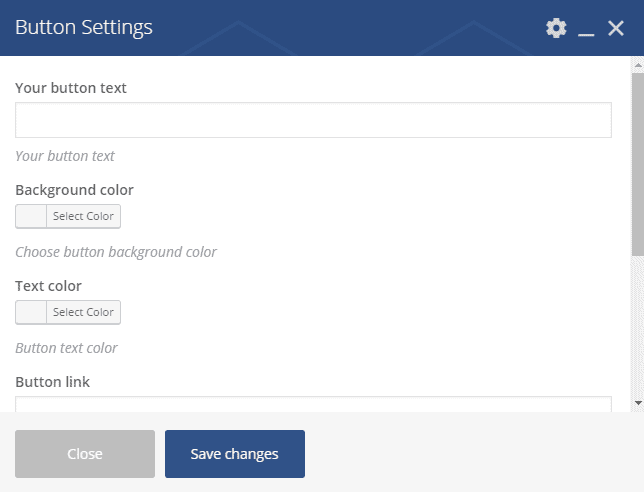The height and width of the screenshot is (492, 644).
Task: Click the 'Button Settings' header title
Action: coord(84,28)
